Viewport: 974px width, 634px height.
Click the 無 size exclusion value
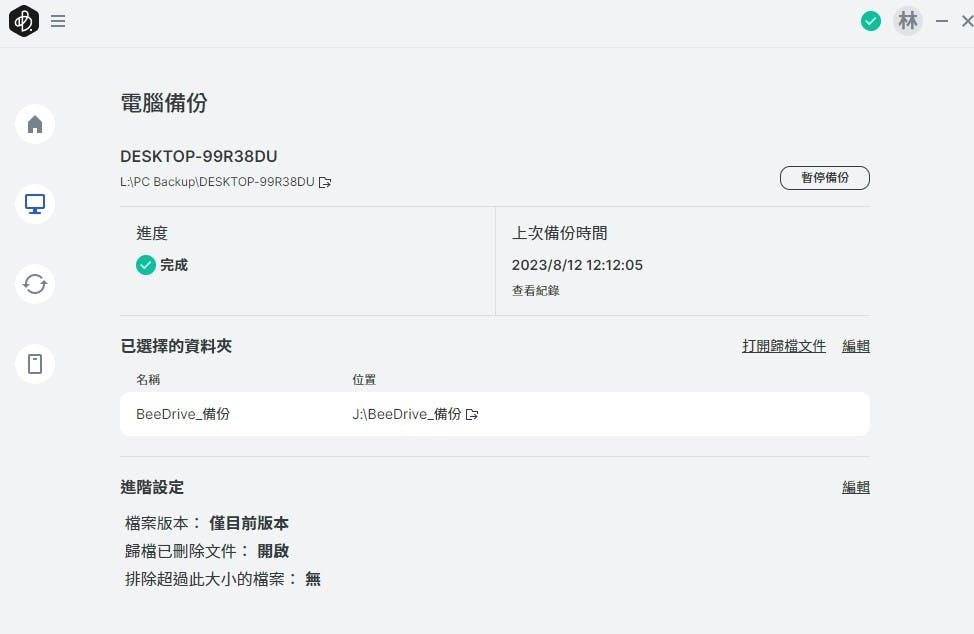[x=313, y=579]
